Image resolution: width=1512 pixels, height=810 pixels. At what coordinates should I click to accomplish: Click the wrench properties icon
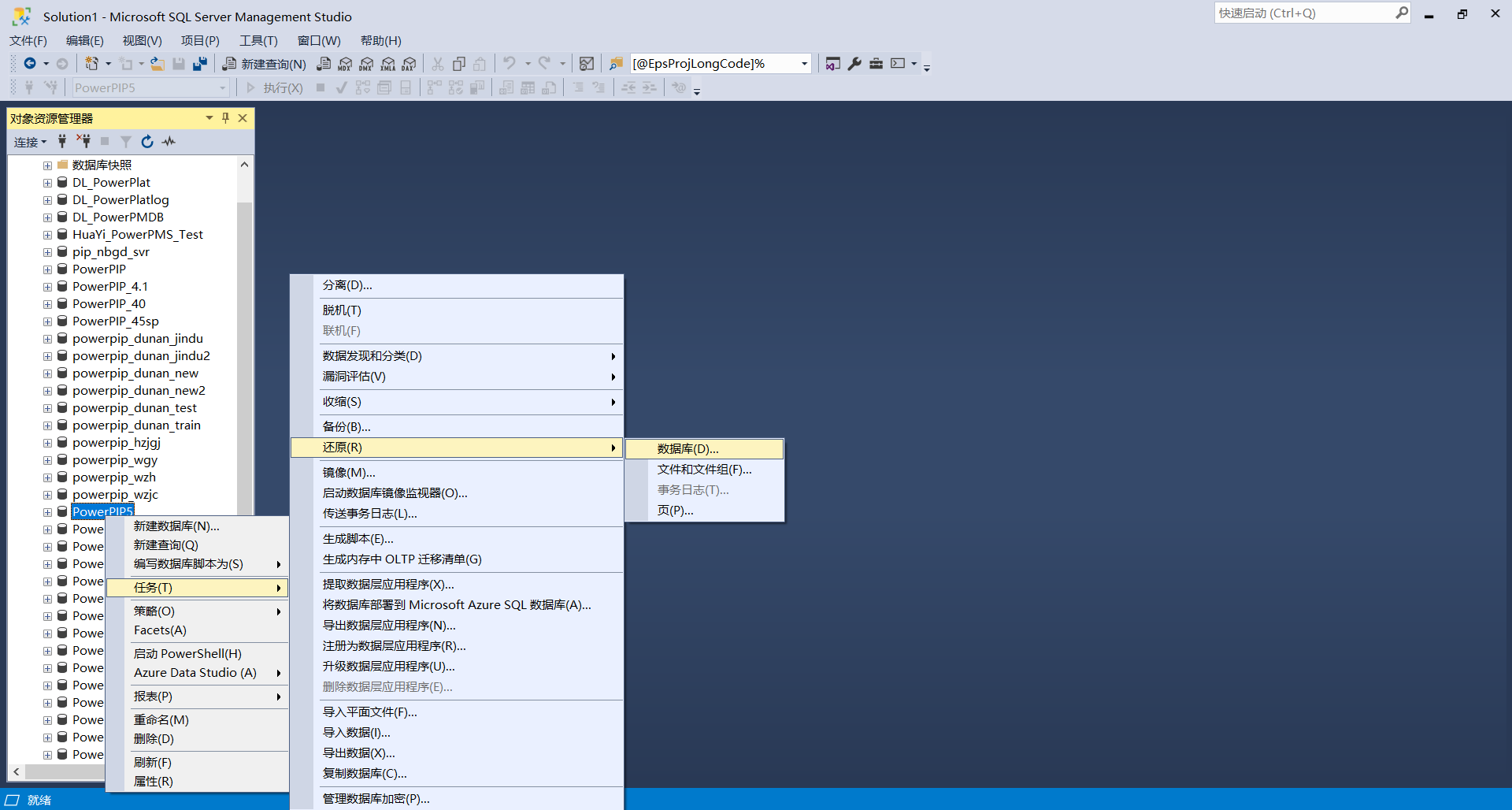coord(854,64)
